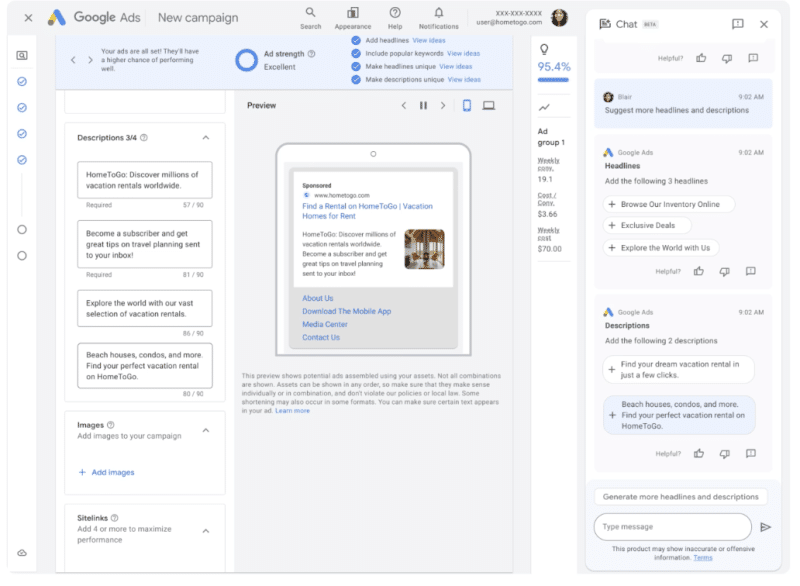Show next ad preview
The width and height of the screenshot is (800, 586).
[x=443, y=106]
